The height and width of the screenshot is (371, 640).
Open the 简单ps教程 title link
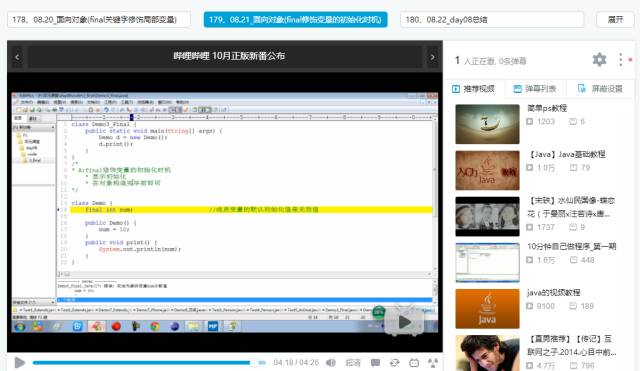[x=547, y=108]
